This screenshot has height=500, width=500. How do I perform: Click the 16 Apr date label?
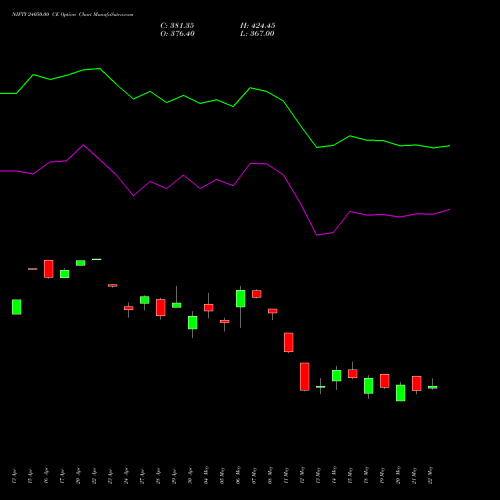click(x=46, y=476)
